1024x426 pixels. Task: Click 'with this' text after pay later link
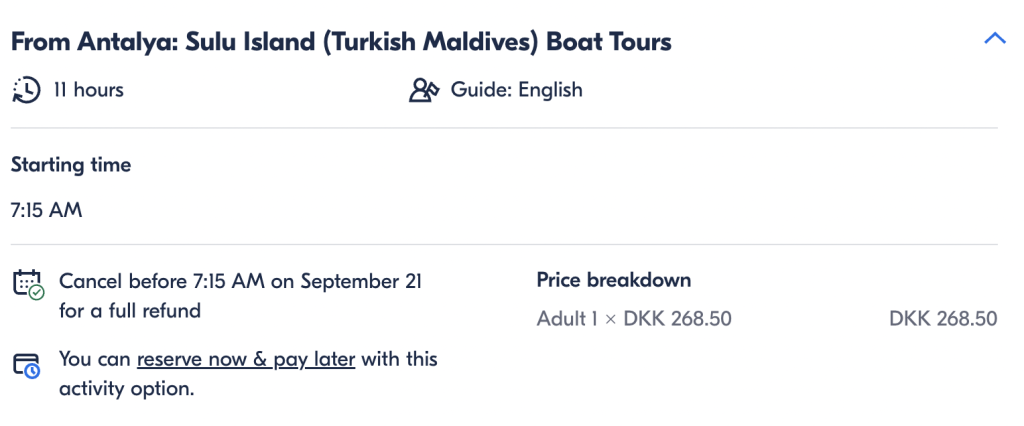(399, 359)
